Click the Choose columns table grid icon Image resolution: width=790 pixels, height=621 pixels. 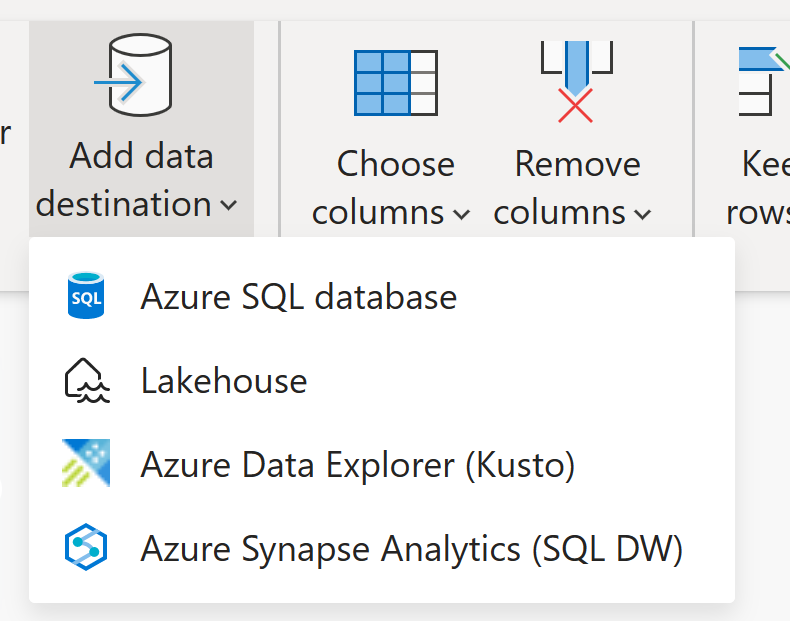tap(396, 81)
